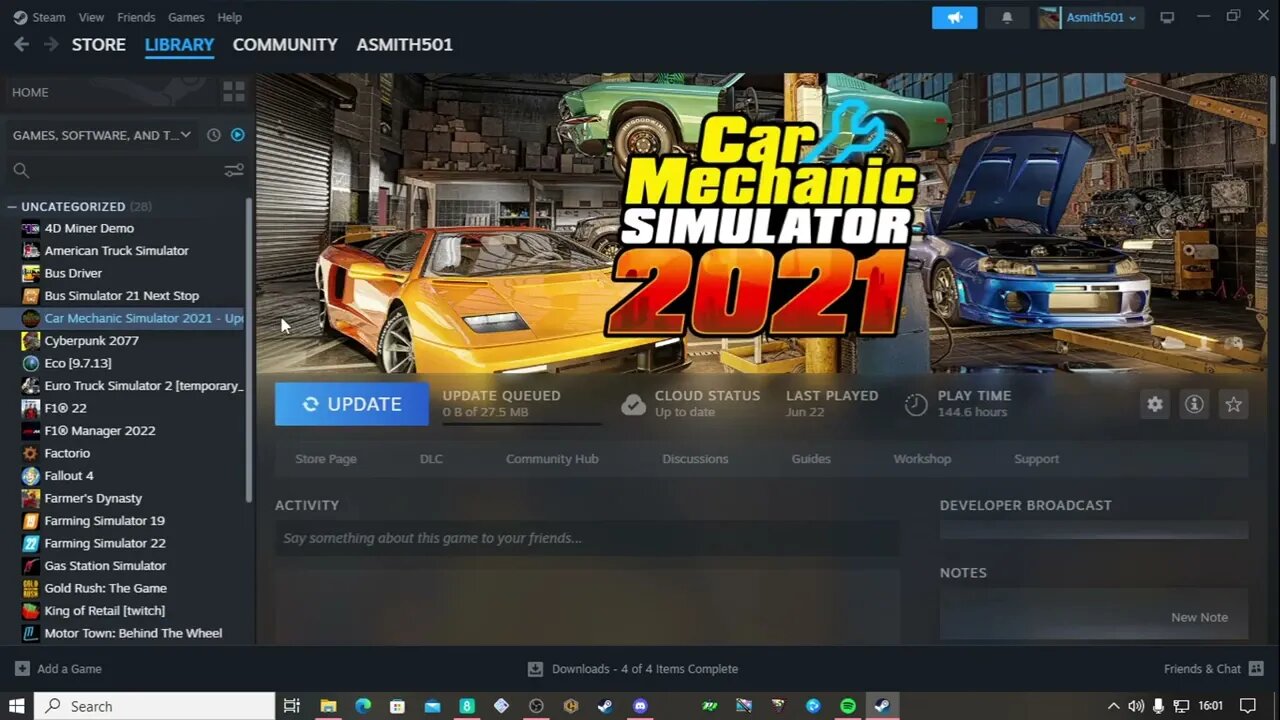
Task: Open the notifications bell icon
Action: (1007, 17)
